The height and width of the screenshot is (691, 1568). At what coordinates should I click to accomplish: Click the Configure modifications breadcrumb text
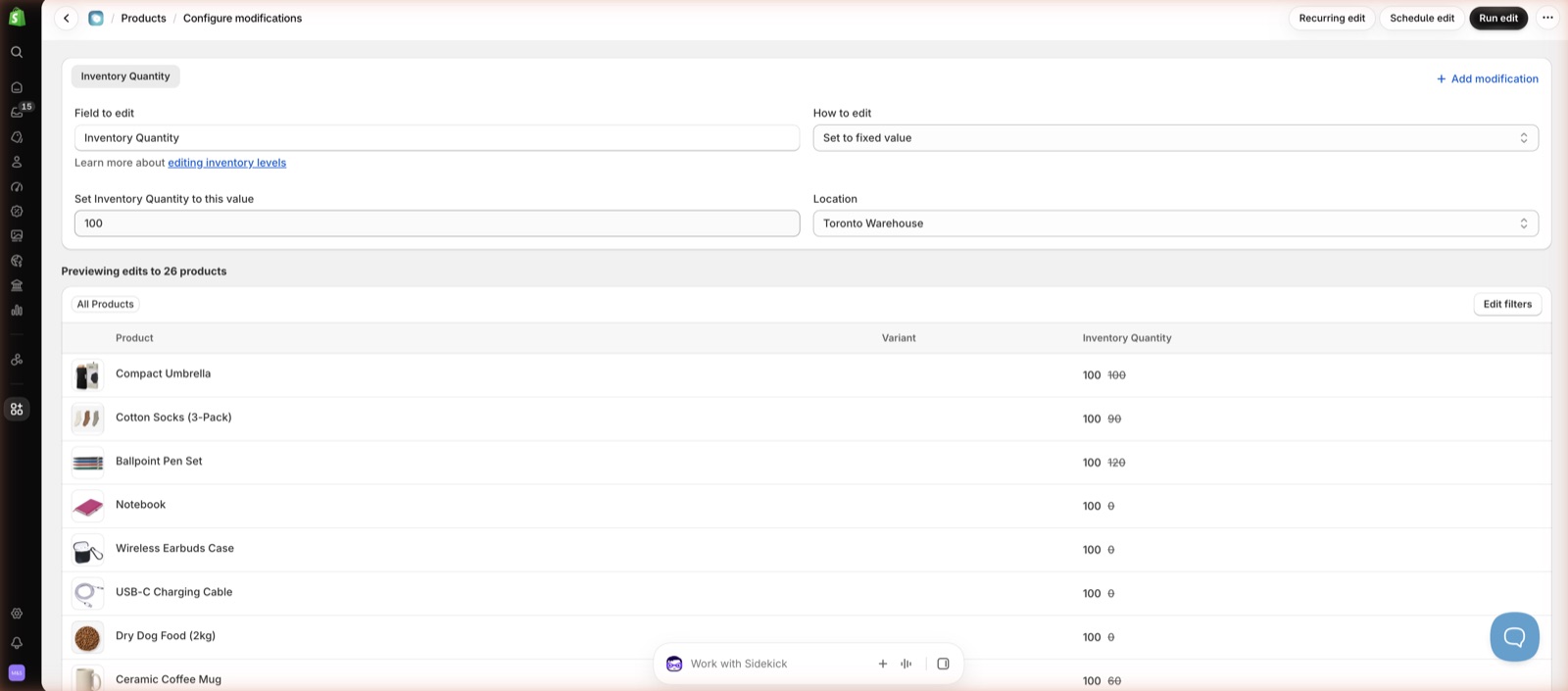tap(242, 18)
